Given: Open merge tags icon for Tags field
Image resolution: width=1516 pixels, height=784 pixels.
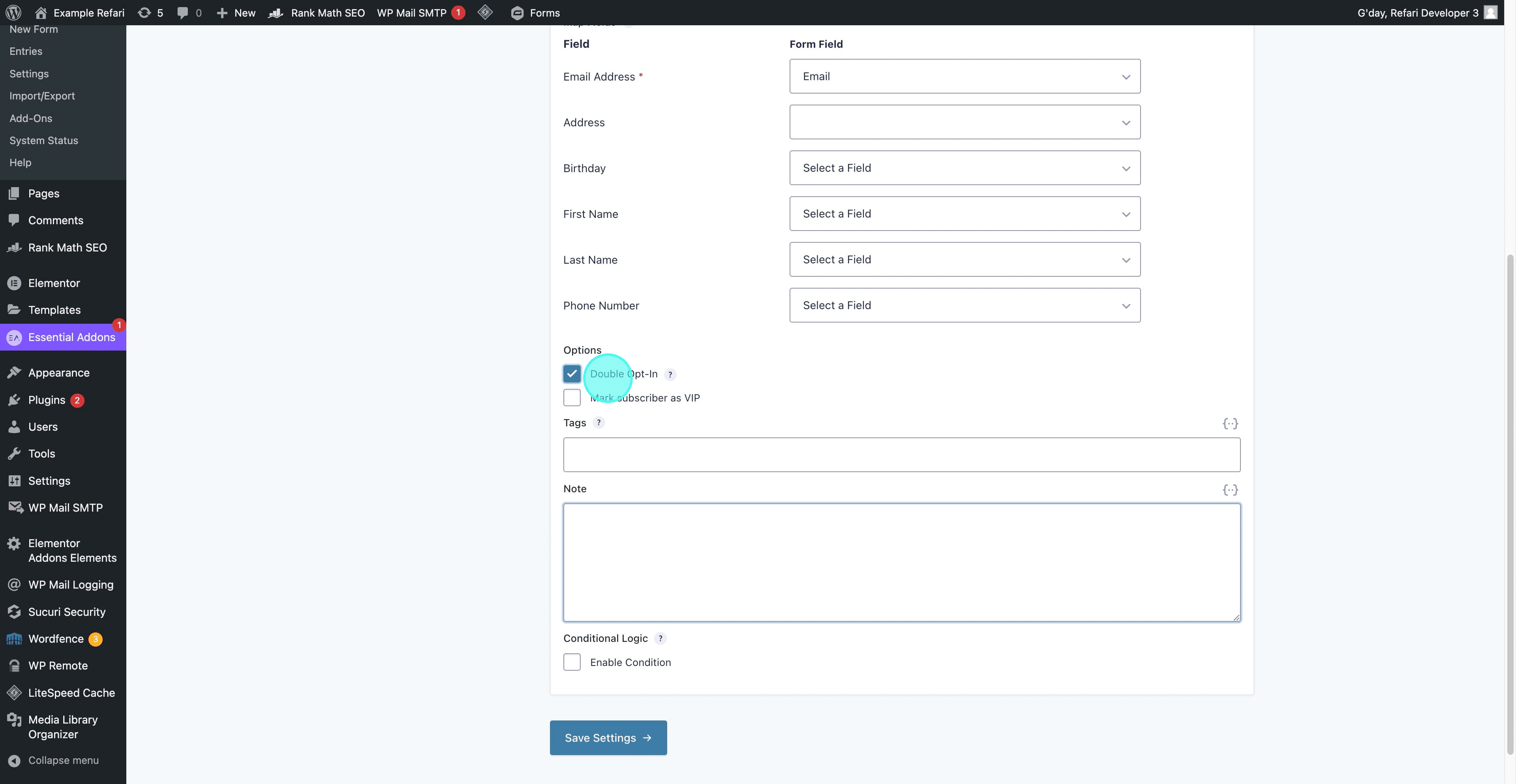Looking at the screenshot, I should [x=1230, y=424].
